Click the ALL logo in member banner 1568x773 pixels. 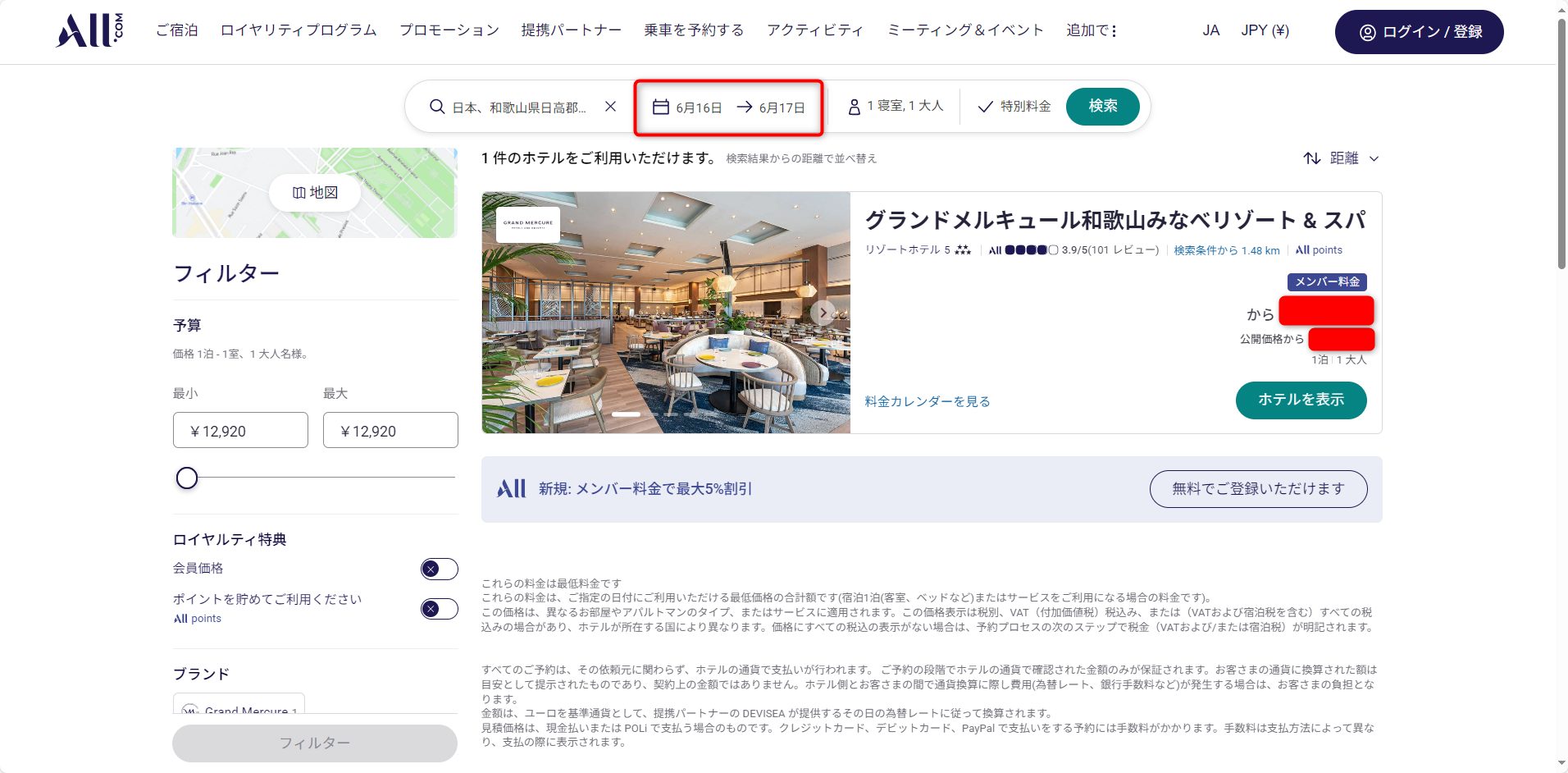512,489
